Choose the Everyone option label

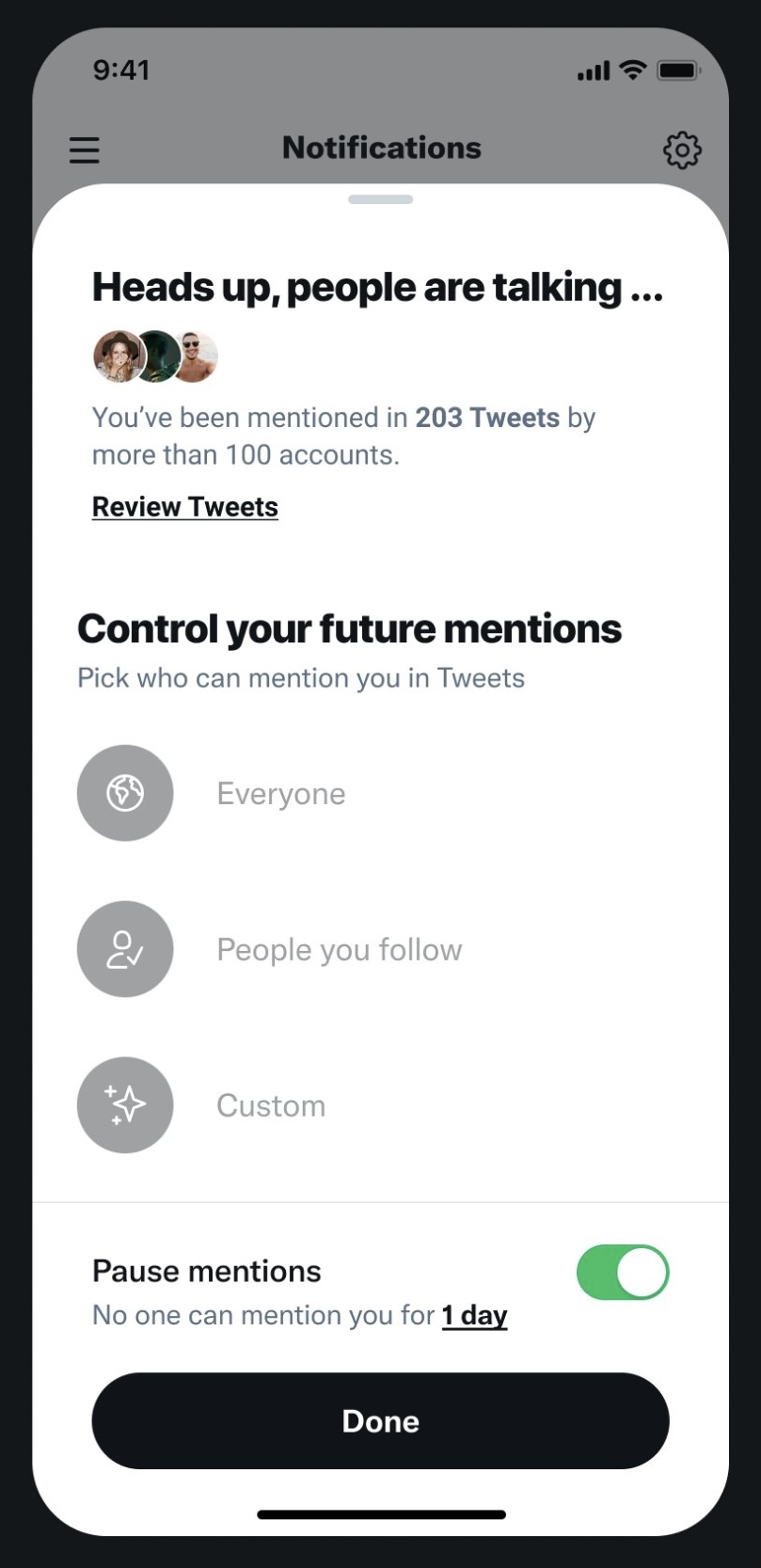281,794
